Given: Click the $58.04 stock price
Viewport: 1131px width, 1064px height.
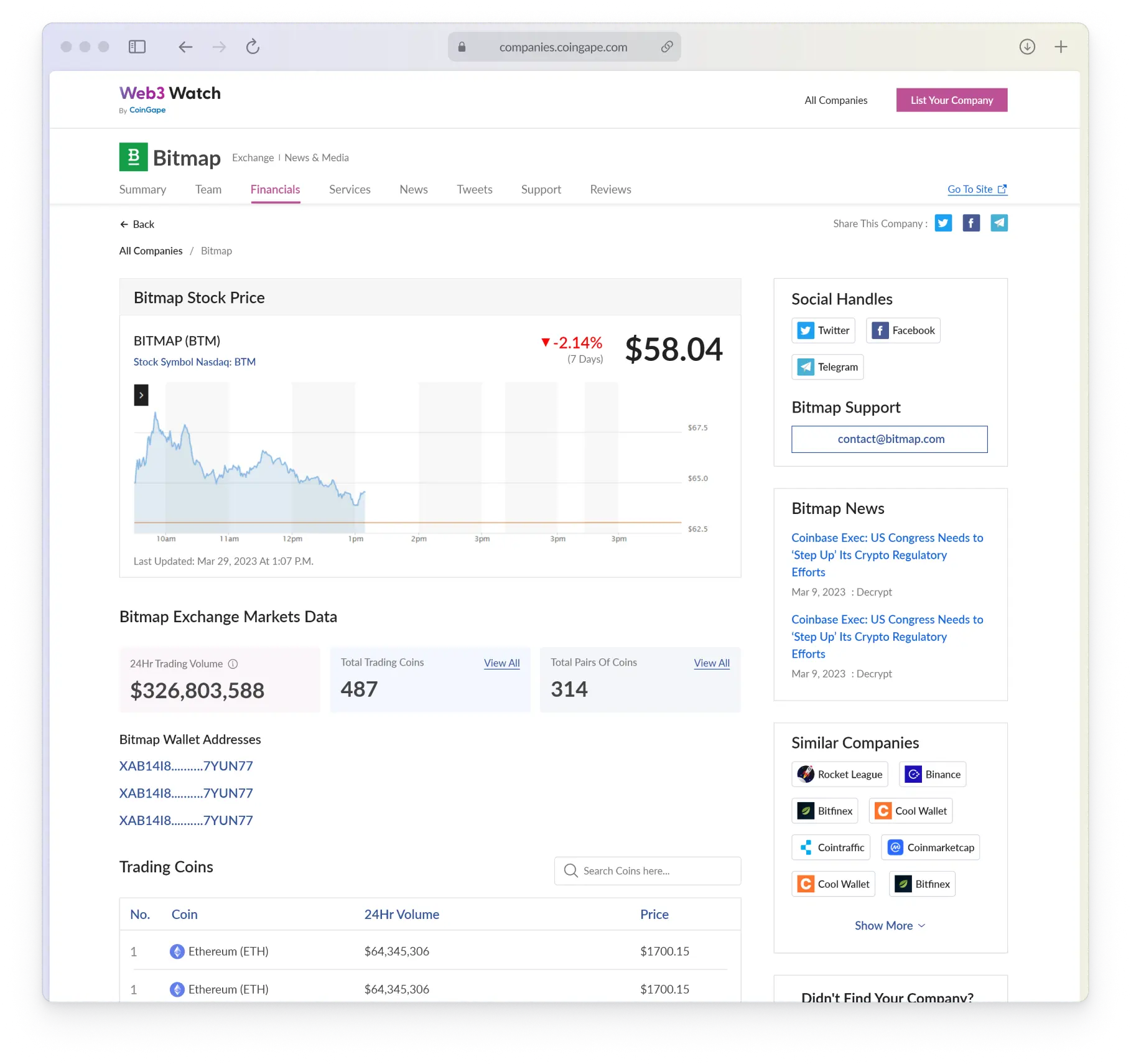Looking at the screenshot, I should coord(674,349).
